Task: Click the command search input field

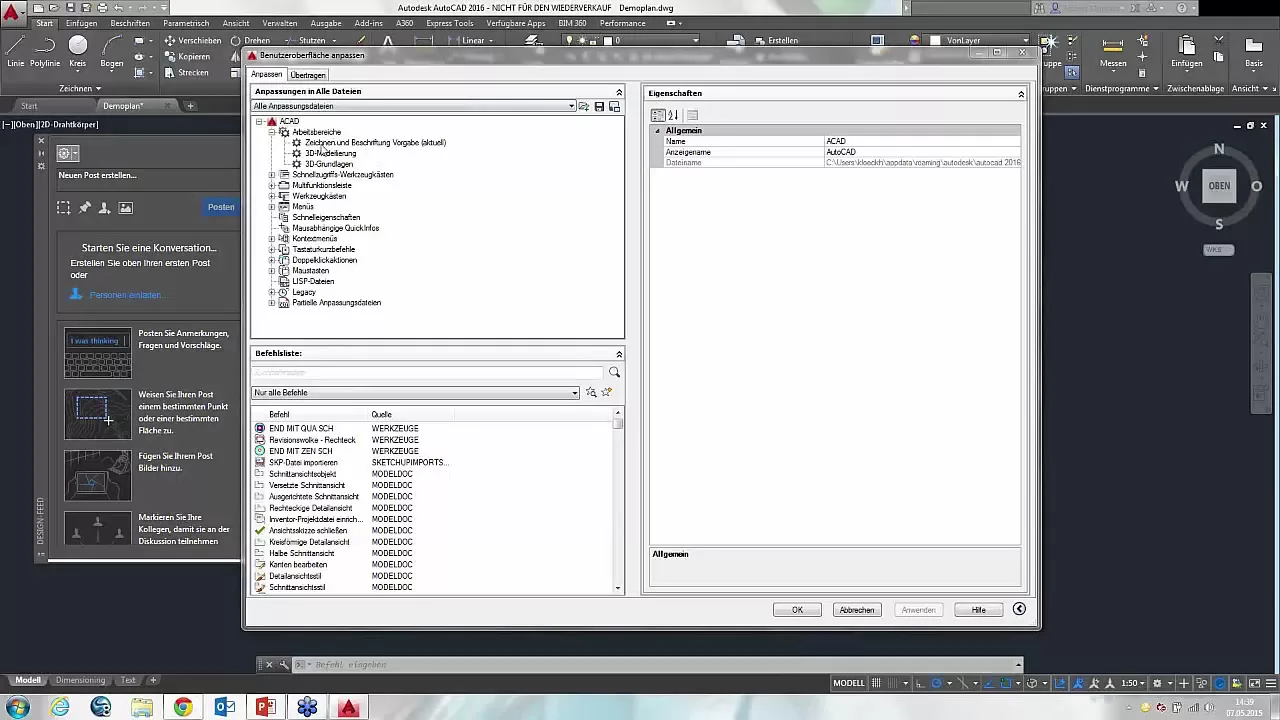Action: tap(428, 372)
